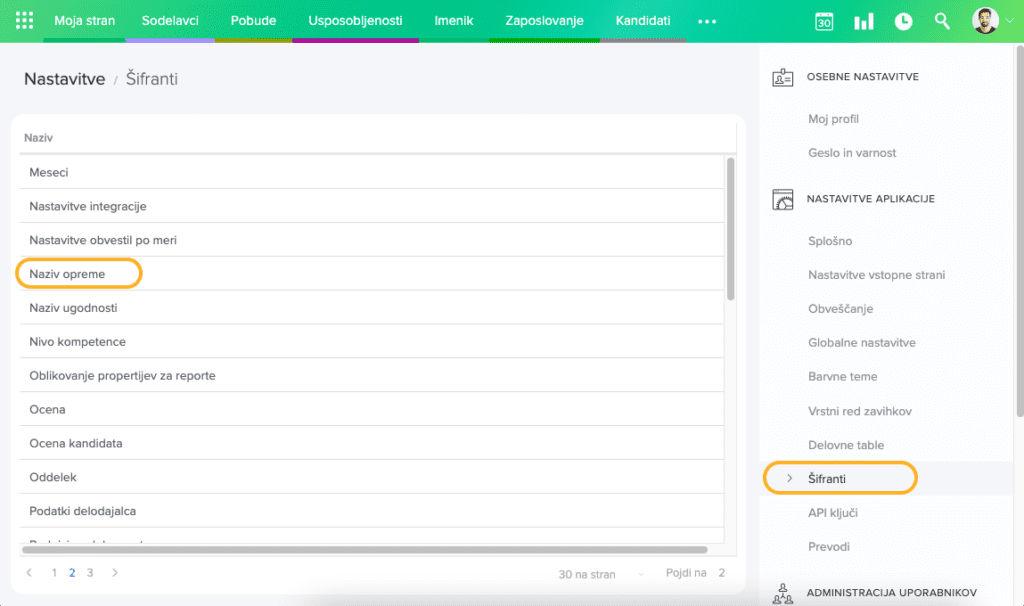
Task: Click the Osebne nastavitve section icon
Action: tap(783, 77)
